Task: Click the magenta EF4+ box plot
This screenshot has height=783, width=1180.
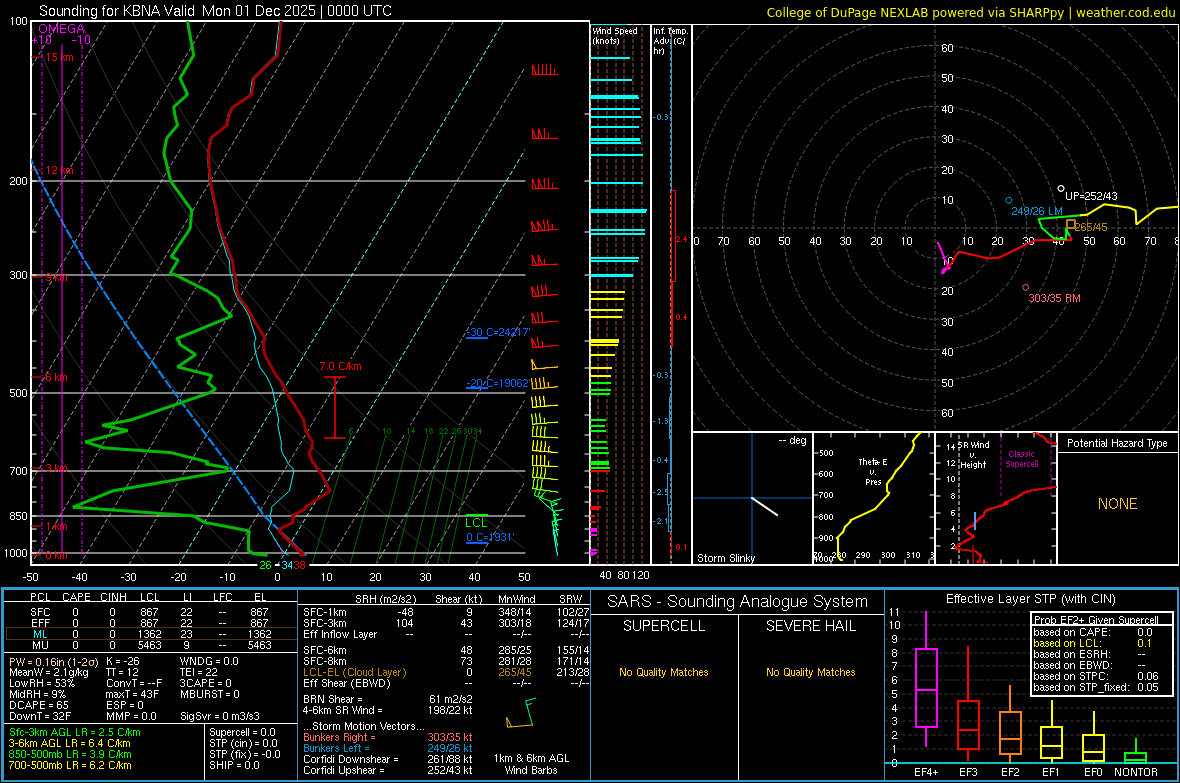Action: pyautogui.click(x=926, y=679)
